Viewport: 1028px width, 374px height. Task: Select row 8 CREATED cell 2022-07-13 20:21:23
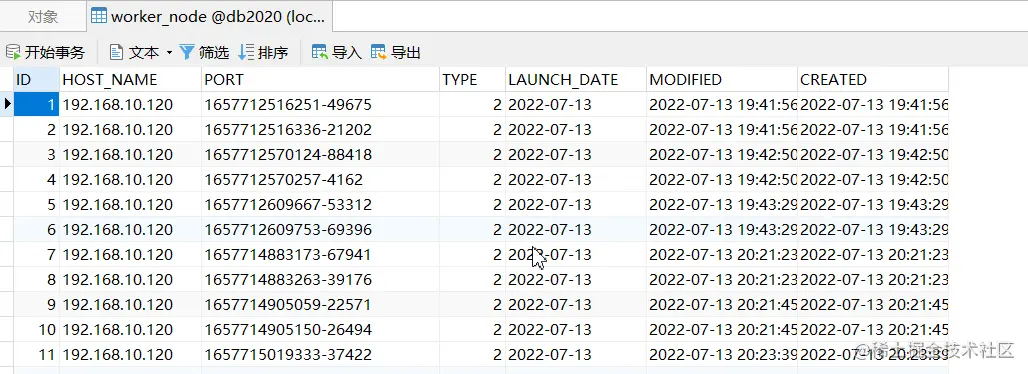(873, 280)
